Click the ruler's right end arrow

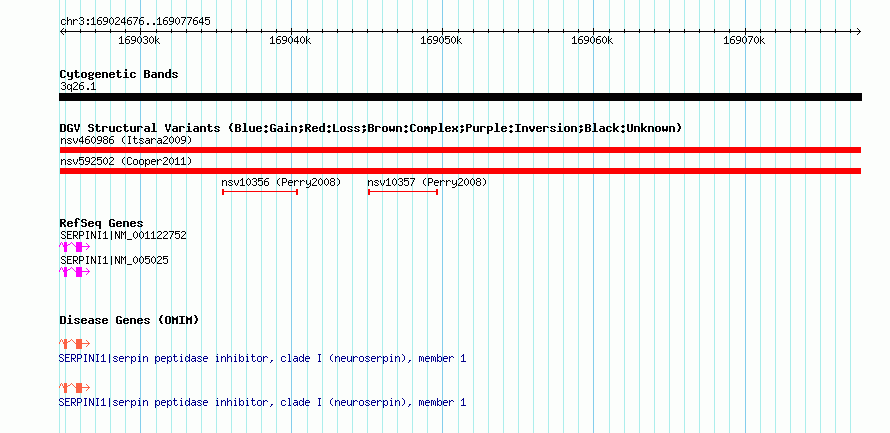pos(859,31)
